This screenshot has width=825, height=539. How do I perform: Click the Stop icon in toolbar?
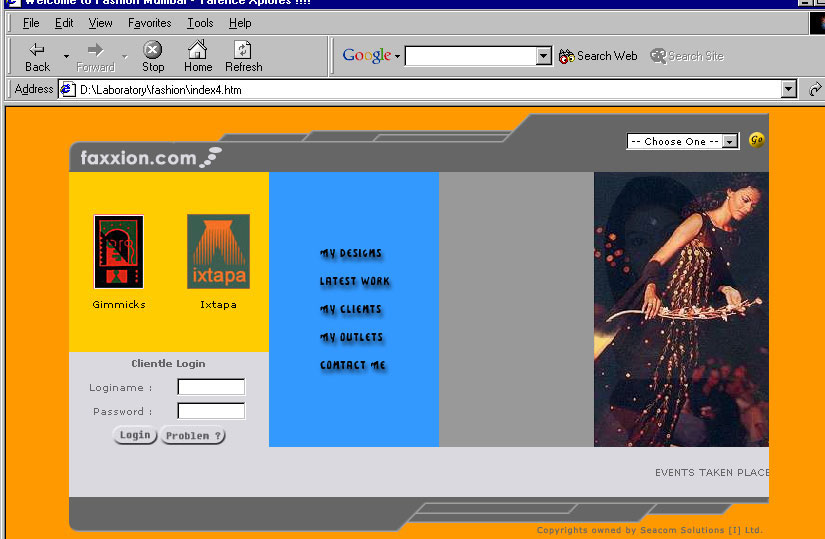click(x=153, y=50)
